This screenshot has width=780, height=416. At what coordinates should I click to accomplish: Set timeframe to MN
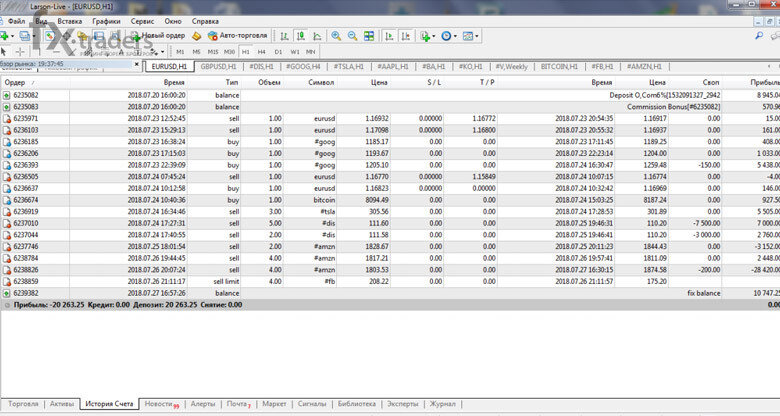[x=310, y=52]
